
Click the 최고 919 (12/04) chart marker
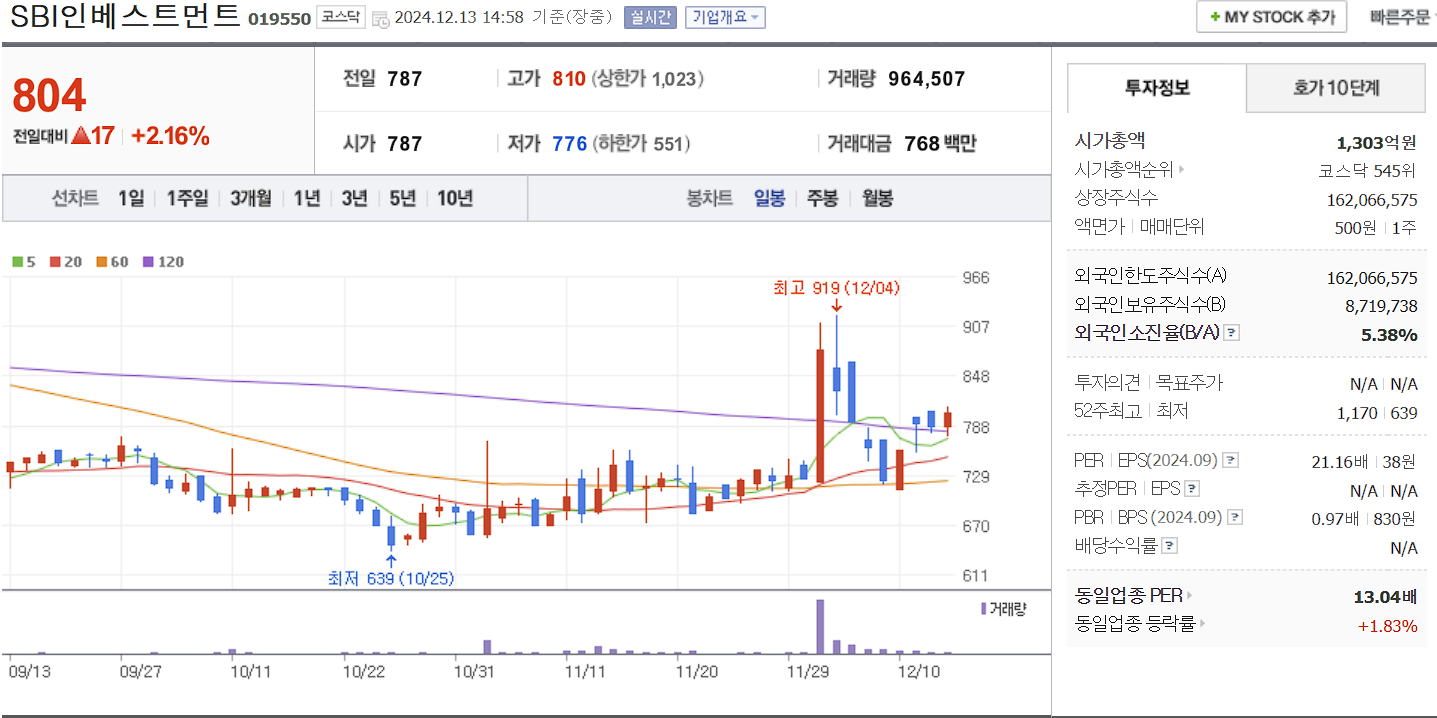836,289
